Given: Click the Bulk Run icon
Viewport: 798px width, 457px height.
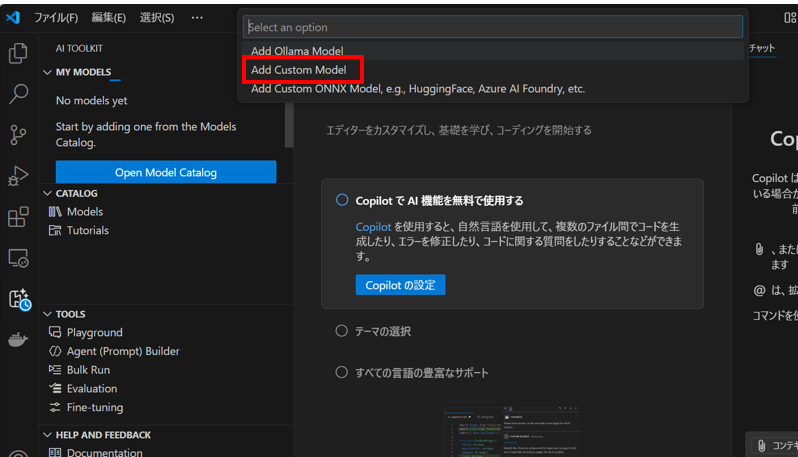Looking at the screenshot, I should 55,369.
